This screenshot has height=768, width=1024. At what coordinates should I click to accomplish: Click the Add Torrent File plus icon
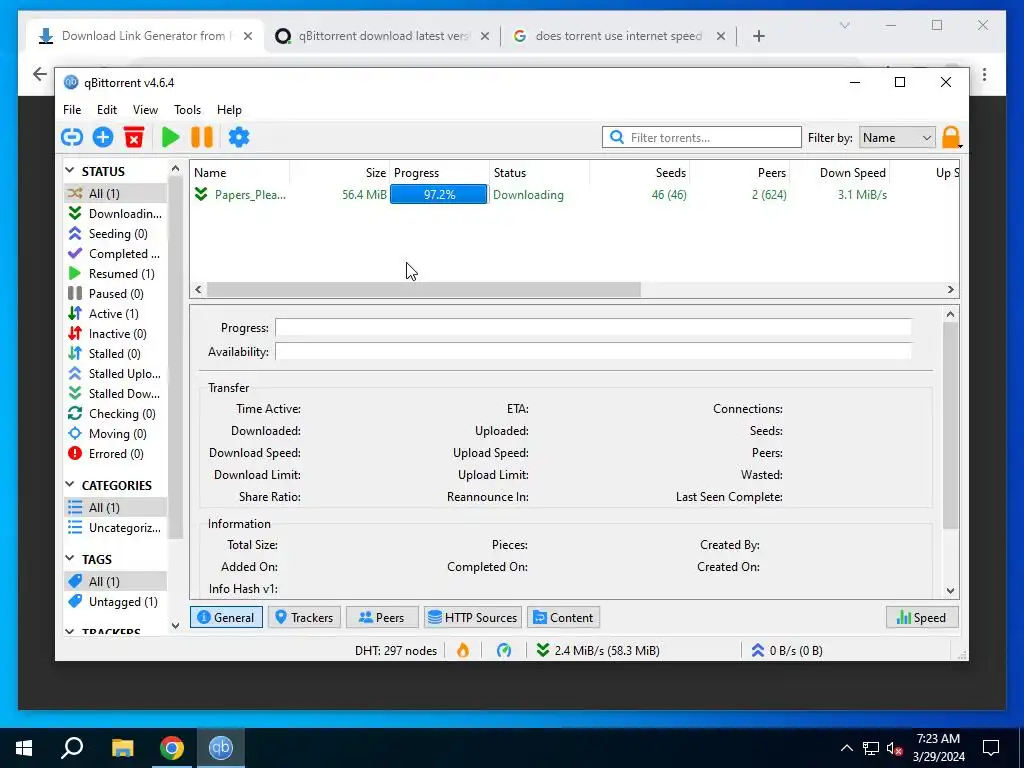point(103,137)
